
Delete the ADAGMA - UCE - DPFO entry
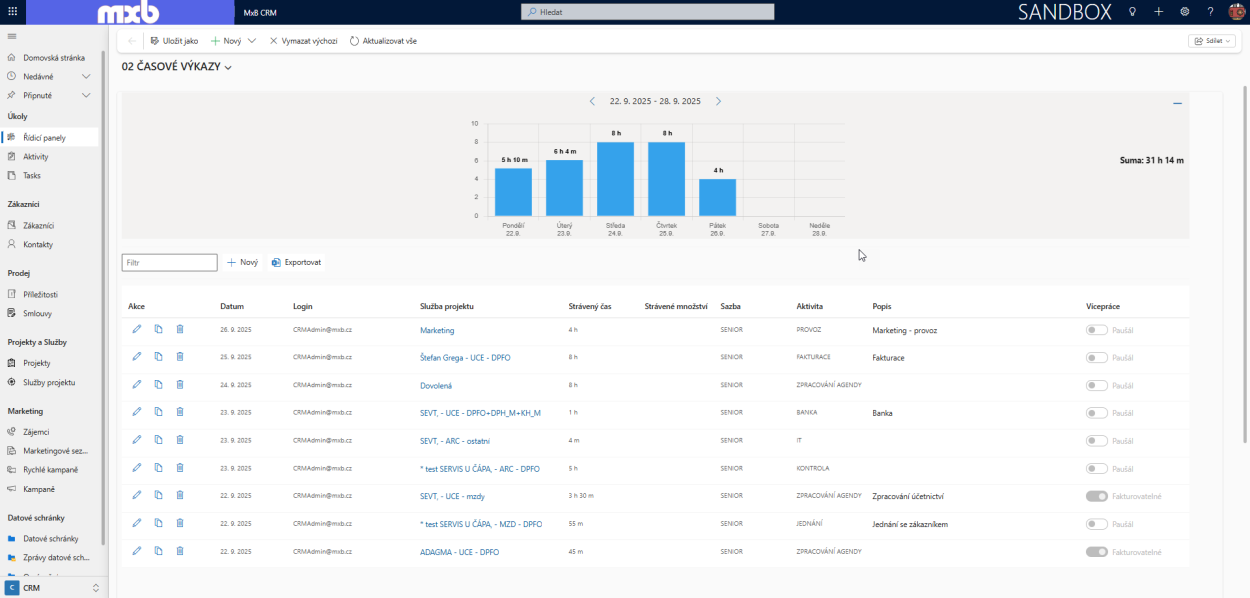coord(180,551)
